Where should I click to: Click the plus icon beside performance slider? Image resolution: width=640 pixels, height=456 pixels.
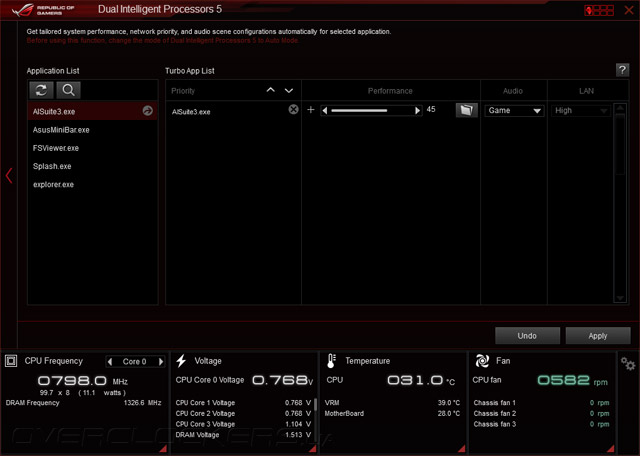311,109
